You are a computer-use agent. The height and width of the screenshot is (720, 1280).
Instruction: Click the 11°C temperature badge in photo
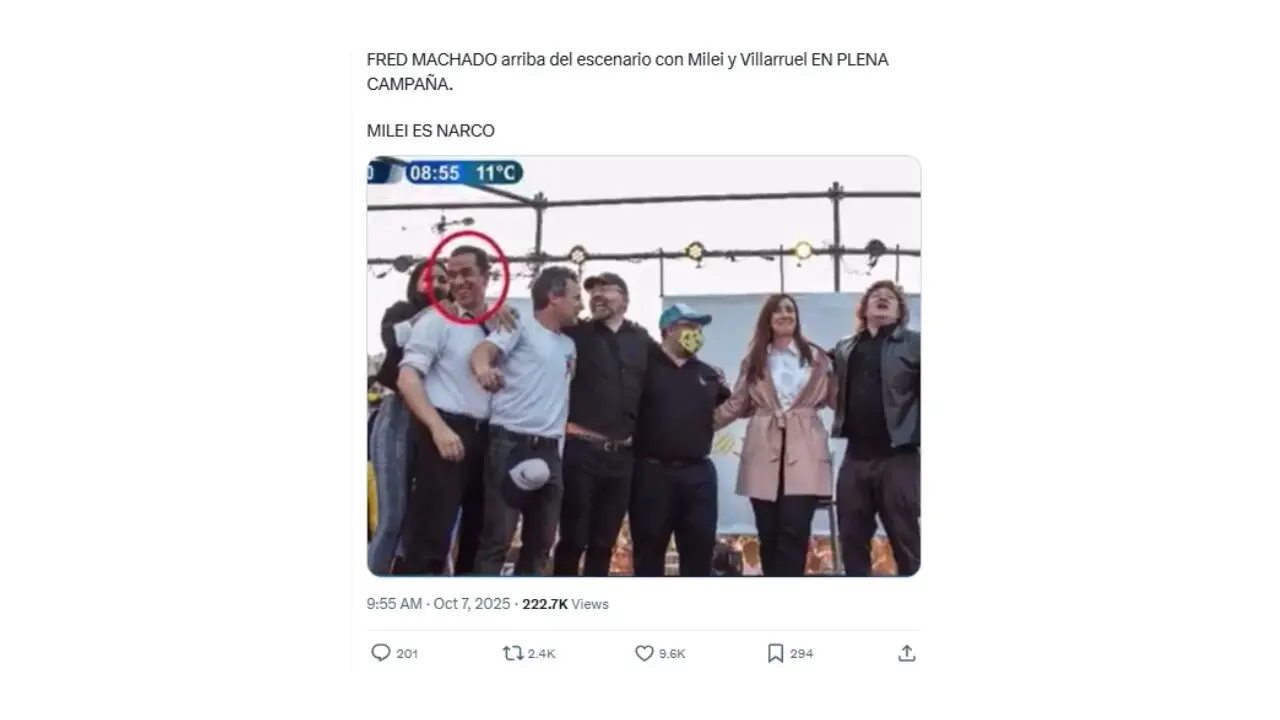pyautogui.click(x=495, y=173)
